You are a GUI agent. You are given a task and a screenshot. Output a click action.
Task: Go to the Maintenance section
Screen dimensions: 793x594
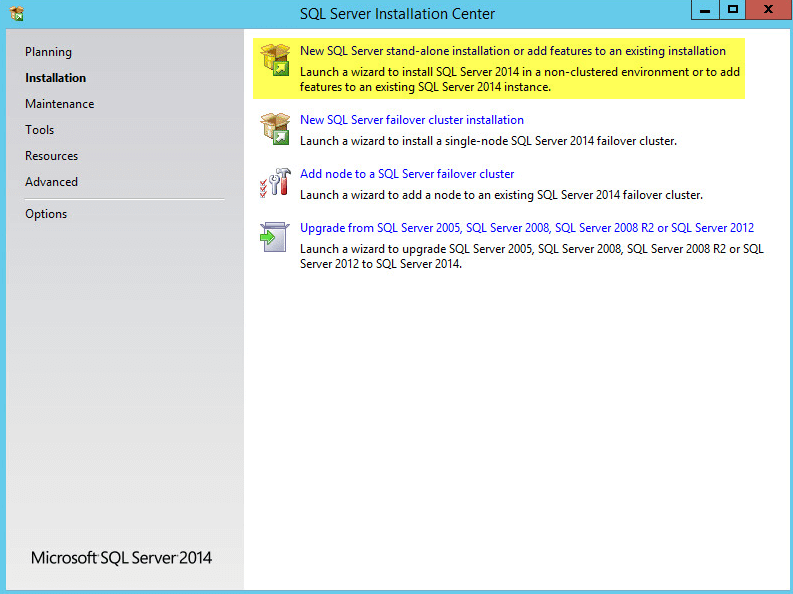(x=60, y=104)
